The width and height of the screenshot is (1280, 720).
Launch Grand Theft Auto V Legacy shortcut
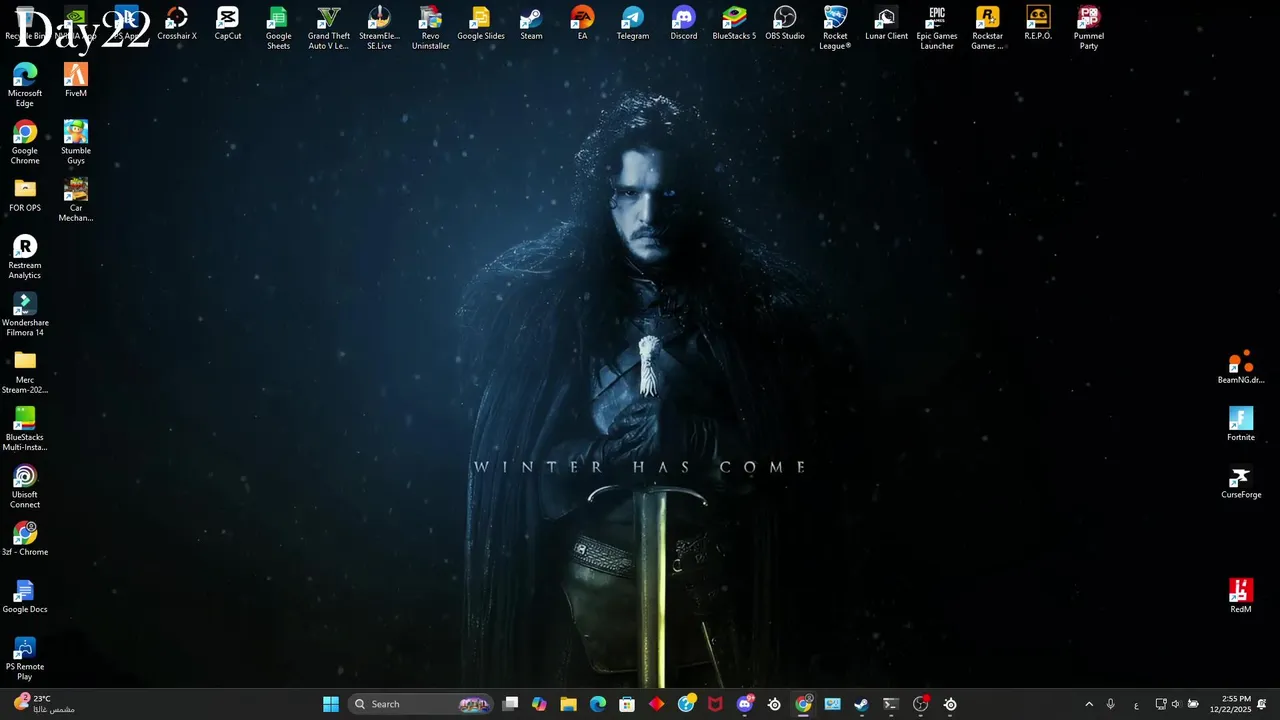click(329, 28)
